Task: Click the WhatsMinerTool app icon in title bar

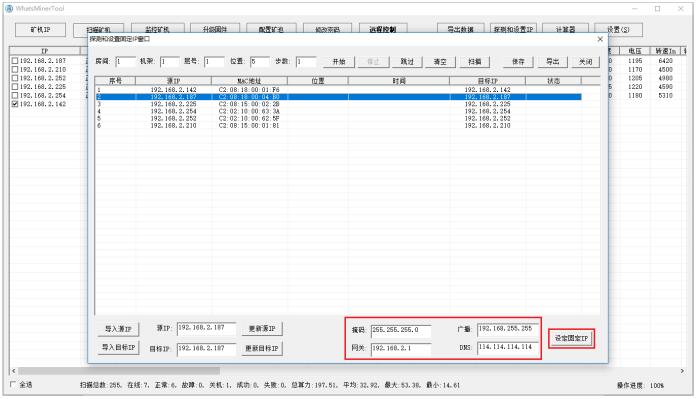Action: tap(9, 8)
